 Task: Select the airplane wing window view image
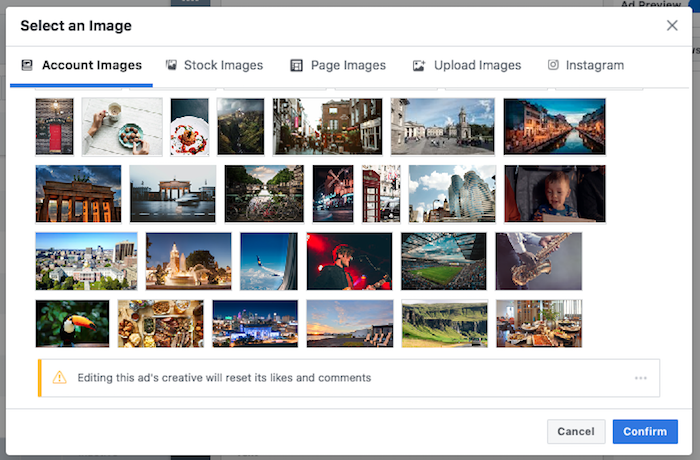coord(269,261)
